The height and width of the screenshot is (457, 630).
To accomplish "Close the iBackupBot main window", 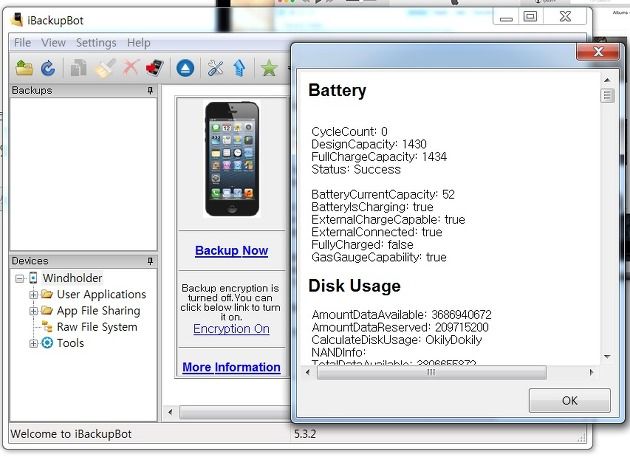I will coord(565,16).
